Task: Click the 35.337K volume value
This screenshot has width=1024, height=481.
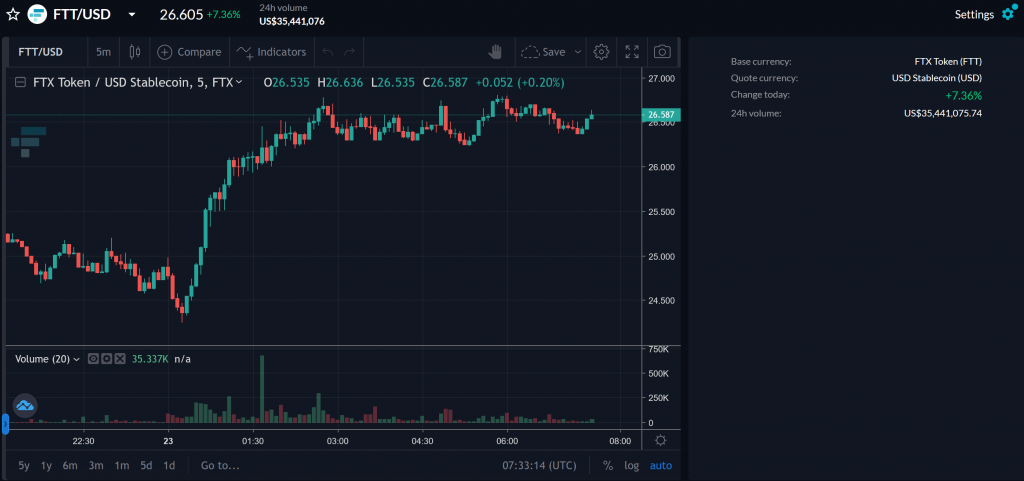Action: coord(150,359)
